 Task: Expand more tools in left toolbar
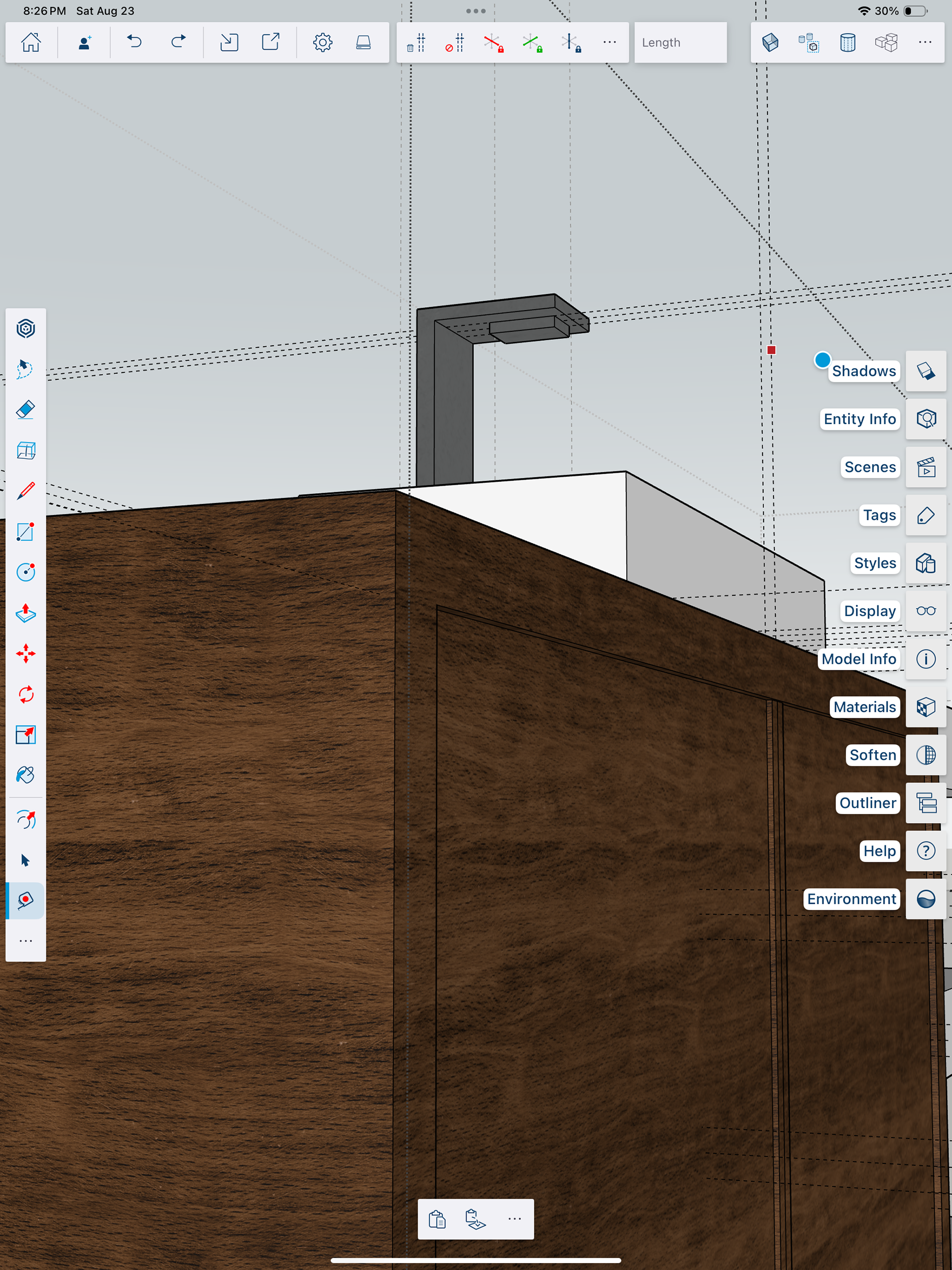26,941
